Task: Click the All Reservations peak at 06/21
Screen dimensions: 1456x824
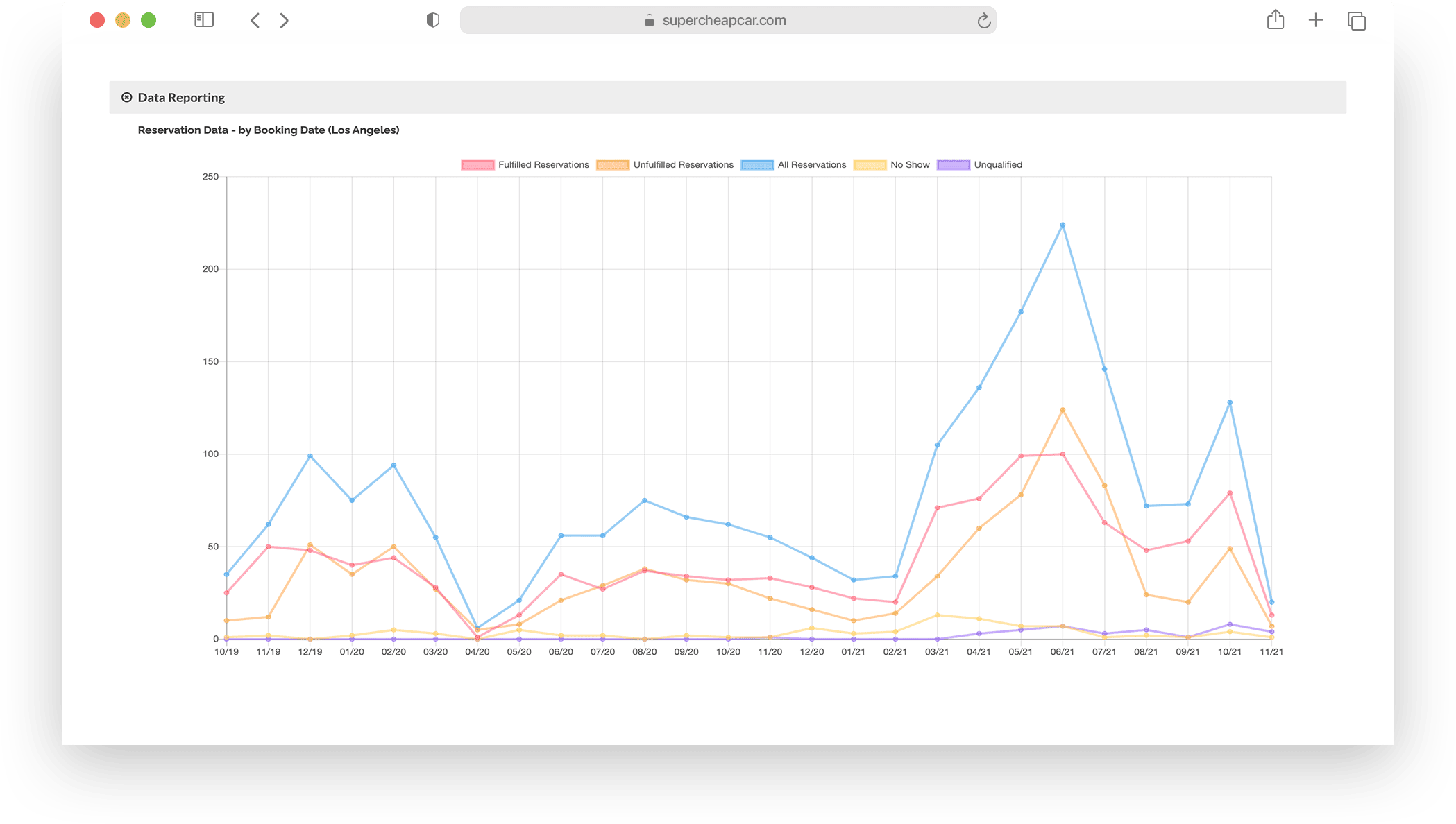Action: tap(1063, 225)
